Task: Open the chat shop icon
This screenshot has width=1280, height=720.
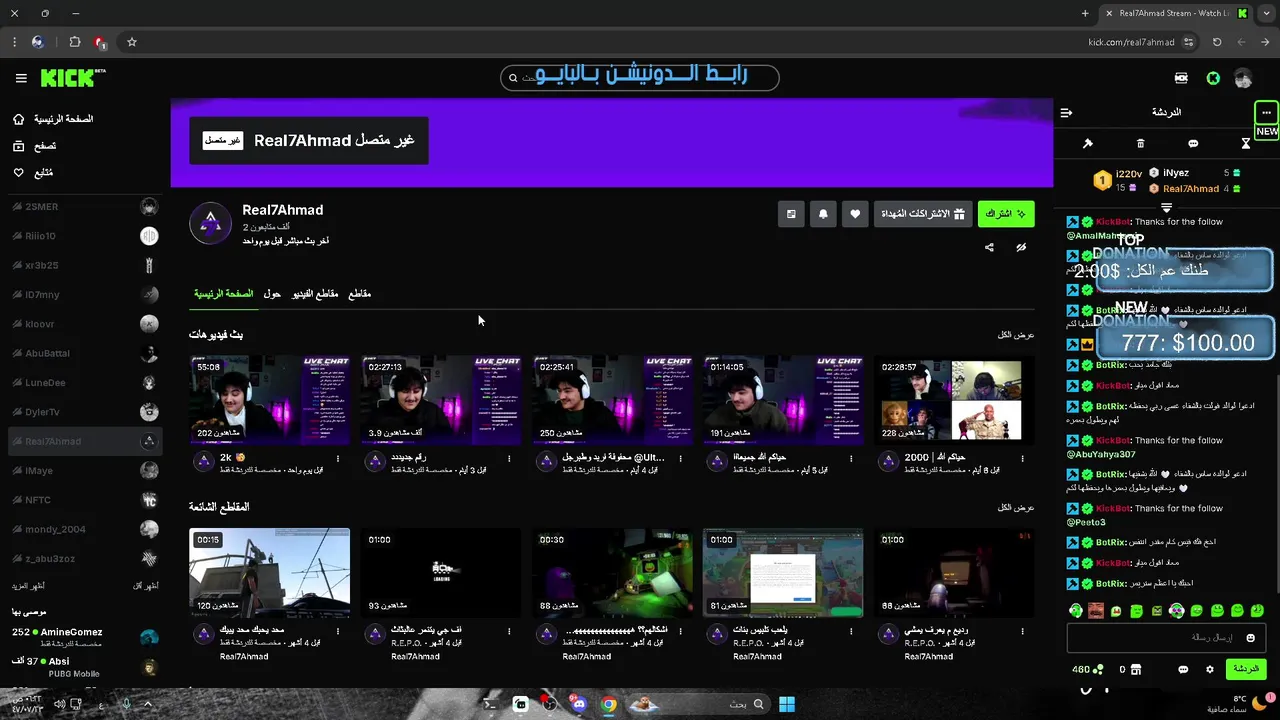Action: 1136,670
